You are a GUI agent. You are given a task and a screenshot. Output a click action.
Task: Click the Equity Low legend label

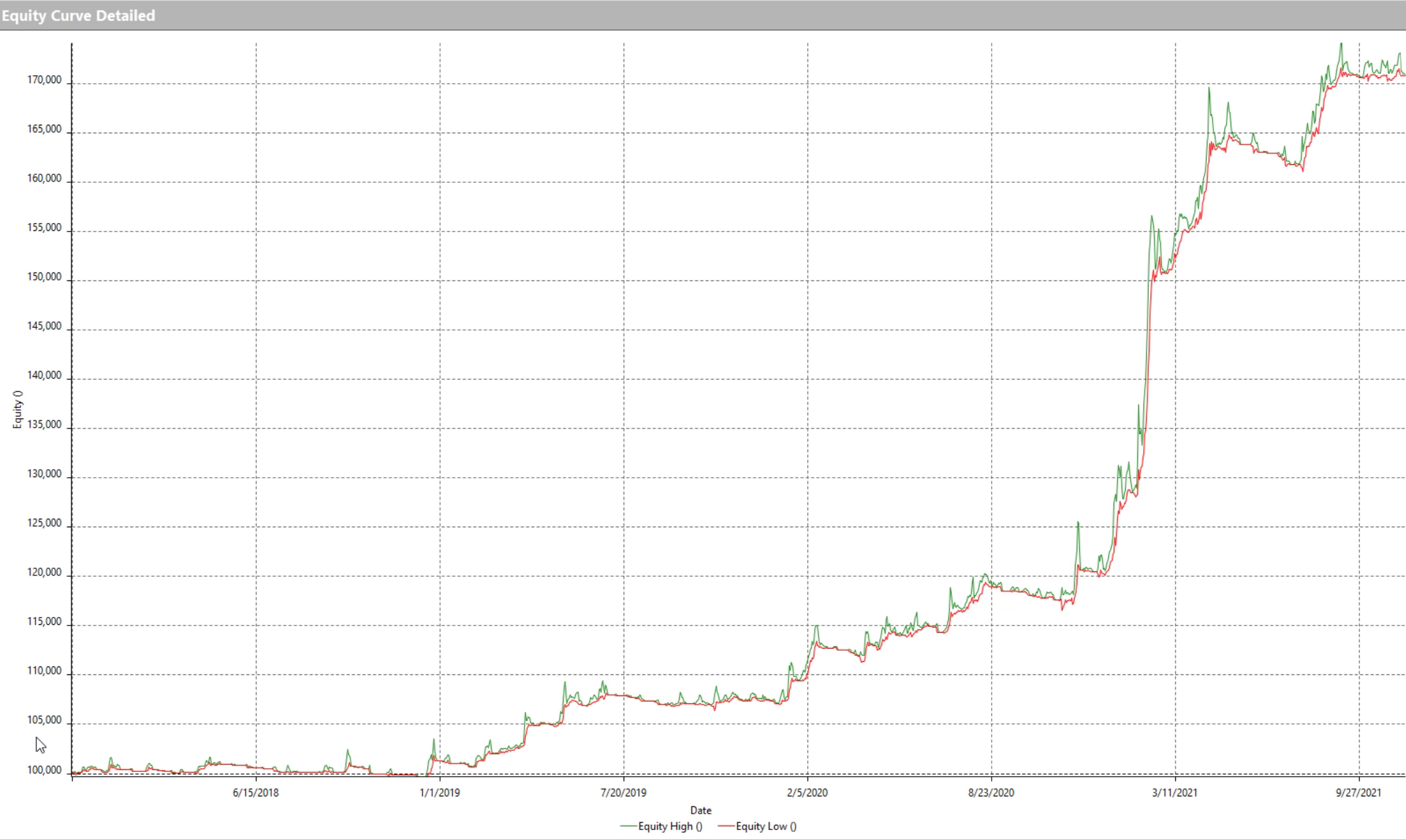tap(766, 826)
